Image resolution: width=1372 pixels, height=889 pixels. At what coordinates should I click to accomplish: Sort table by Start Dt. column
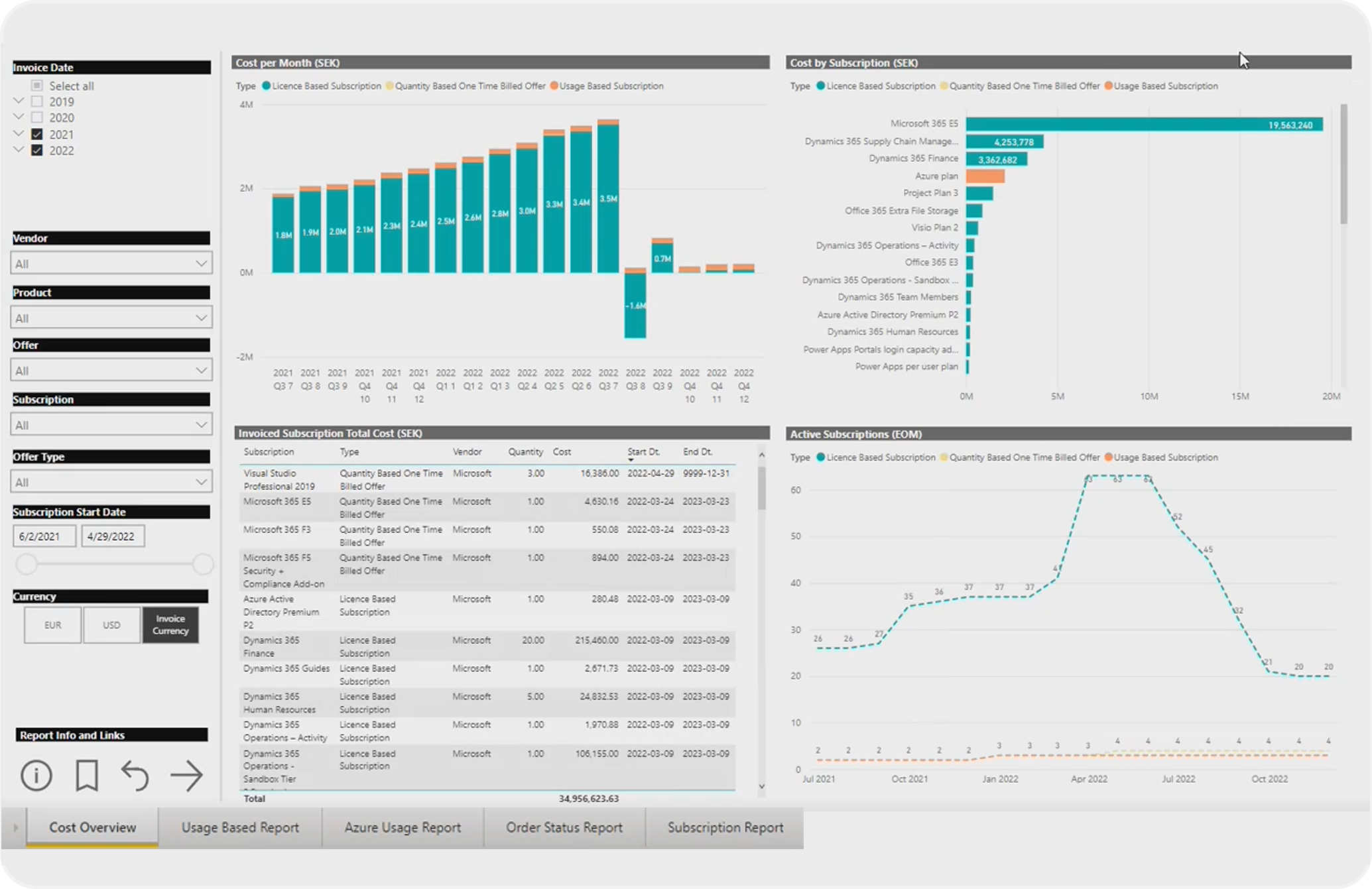(x=644, y=451)
